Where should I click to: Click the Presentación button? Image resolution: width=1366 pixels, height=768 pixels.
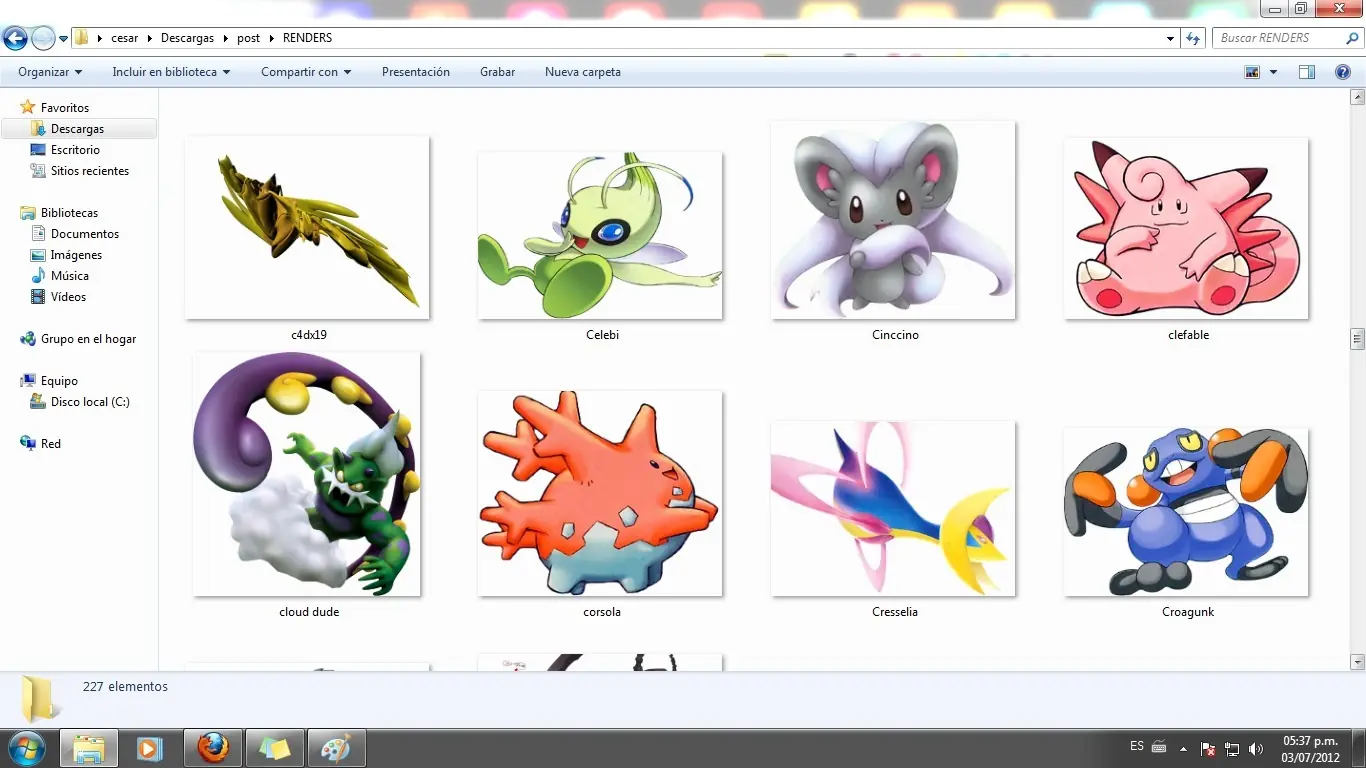(x=416, y=72)
